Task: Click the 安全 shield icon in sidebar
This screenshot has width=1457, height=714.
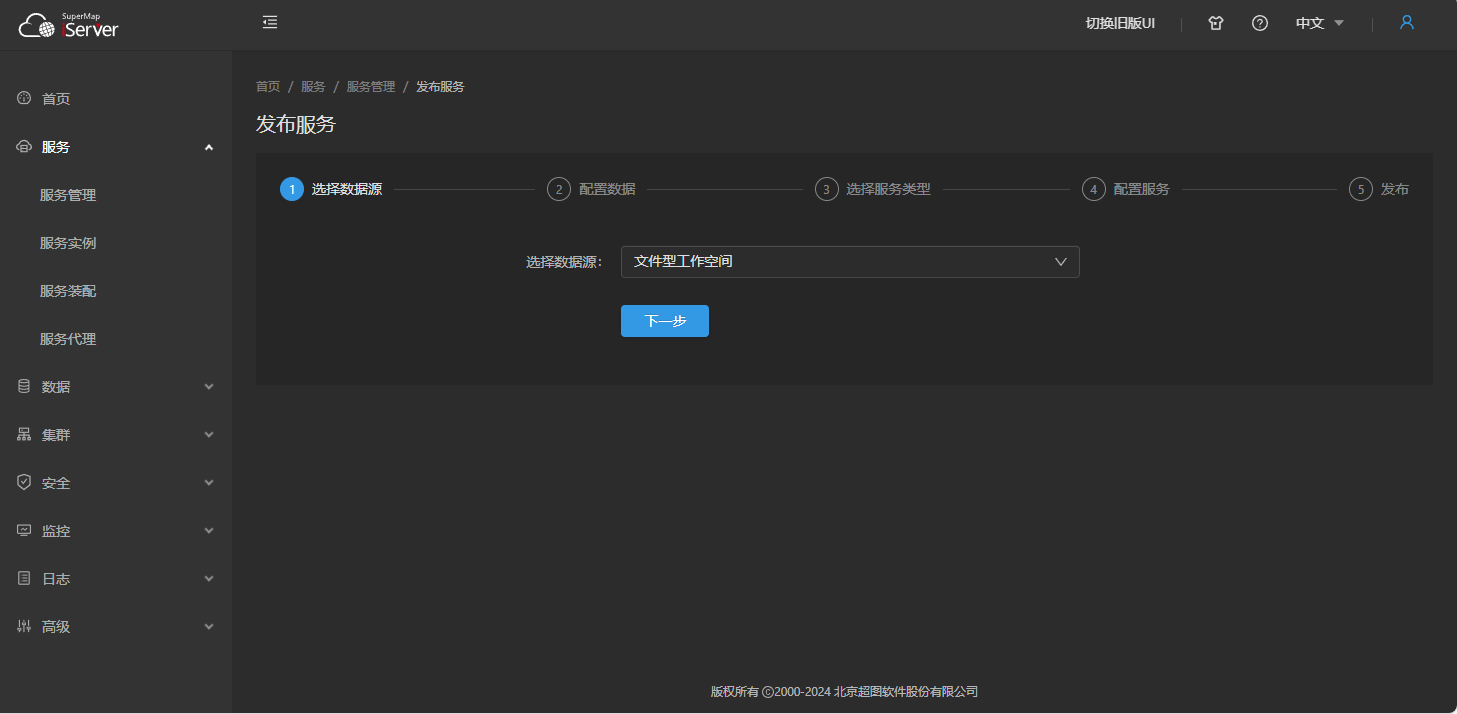Action: point(24,483)
